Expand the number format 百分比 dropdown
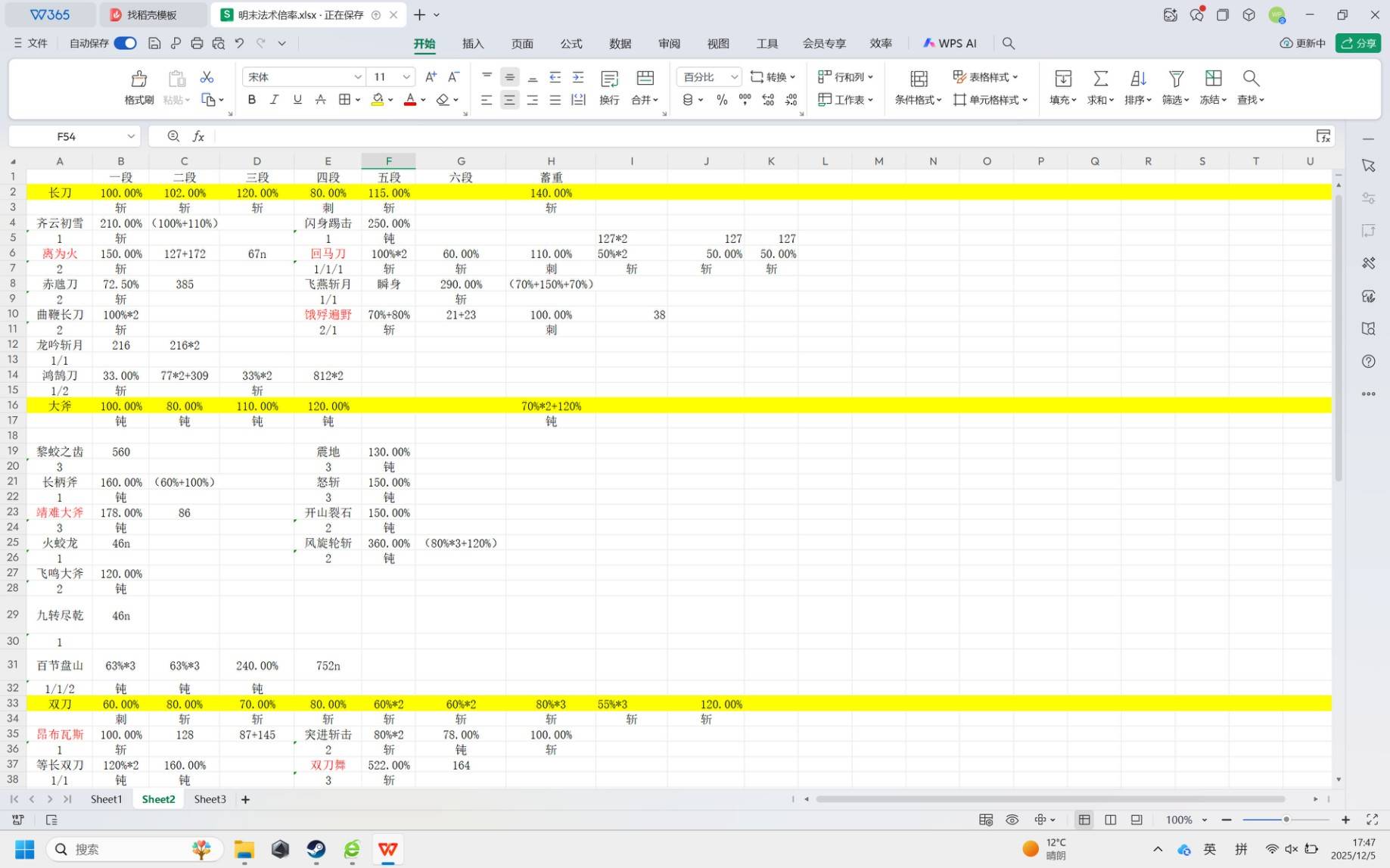 (733, 77)
